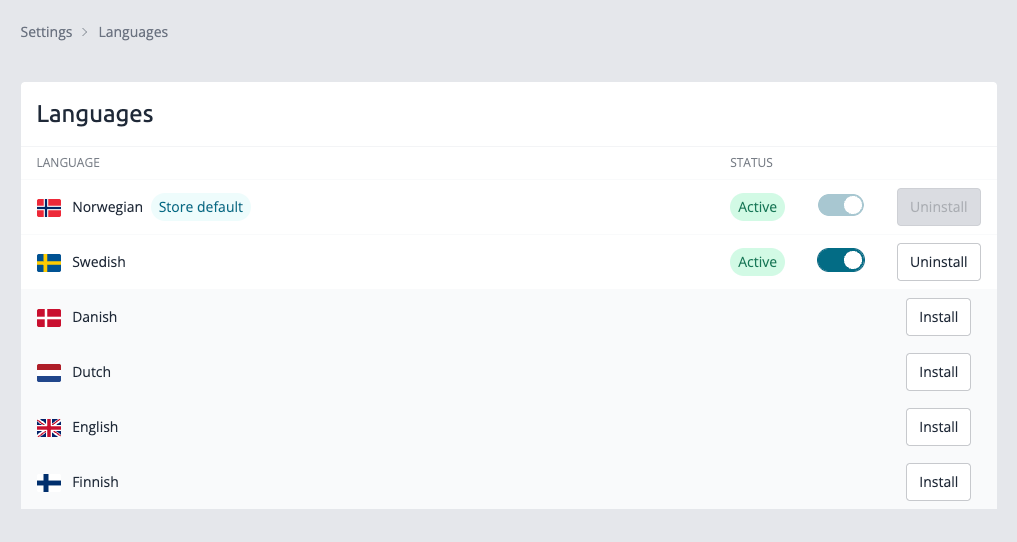Click the Finnish flag icon
Image resolution: width=1017 pixels, height=542 pixels.
pyautogui.click(x=49, y=483)
